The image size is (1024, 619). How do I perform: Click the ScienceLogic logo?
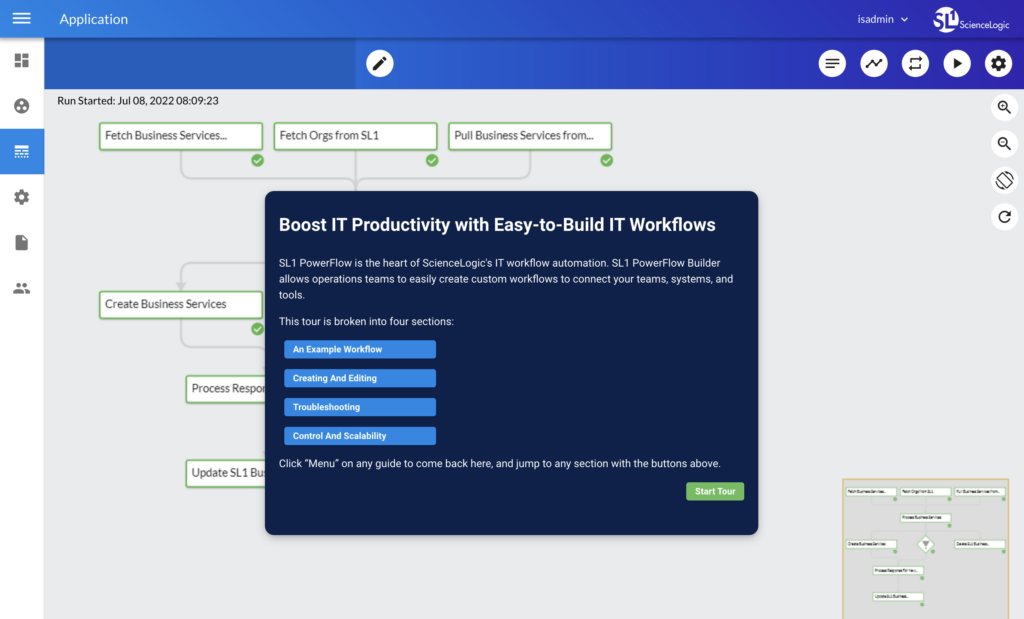coord(972,20)
